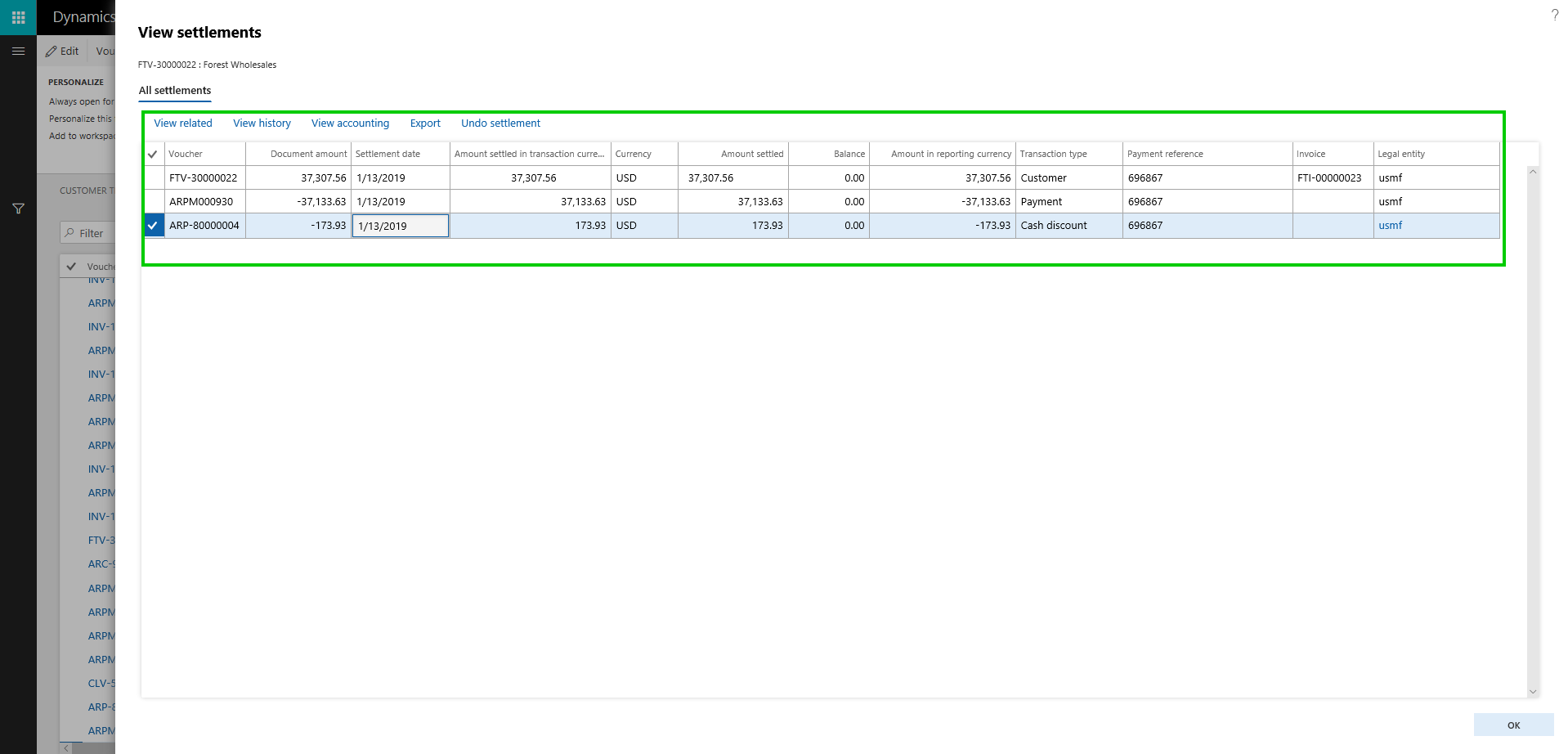Viewport: 1568px width, 754px height.
Task: Open the View history menu
Action: pyautogui.click(x=262, y=123)
